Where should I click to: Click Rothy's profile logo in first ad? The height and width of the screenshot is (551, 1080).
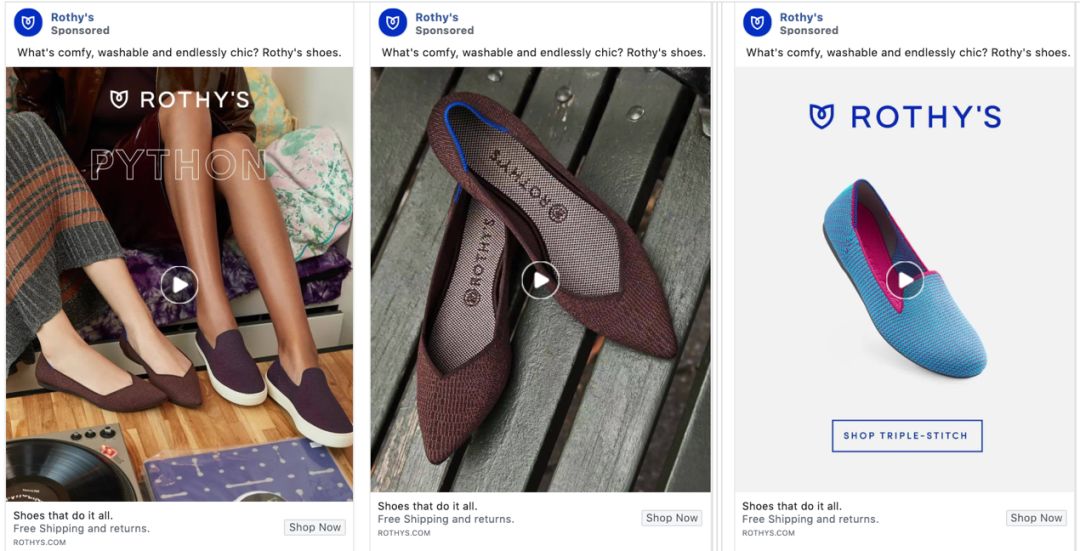click(28, 23)
